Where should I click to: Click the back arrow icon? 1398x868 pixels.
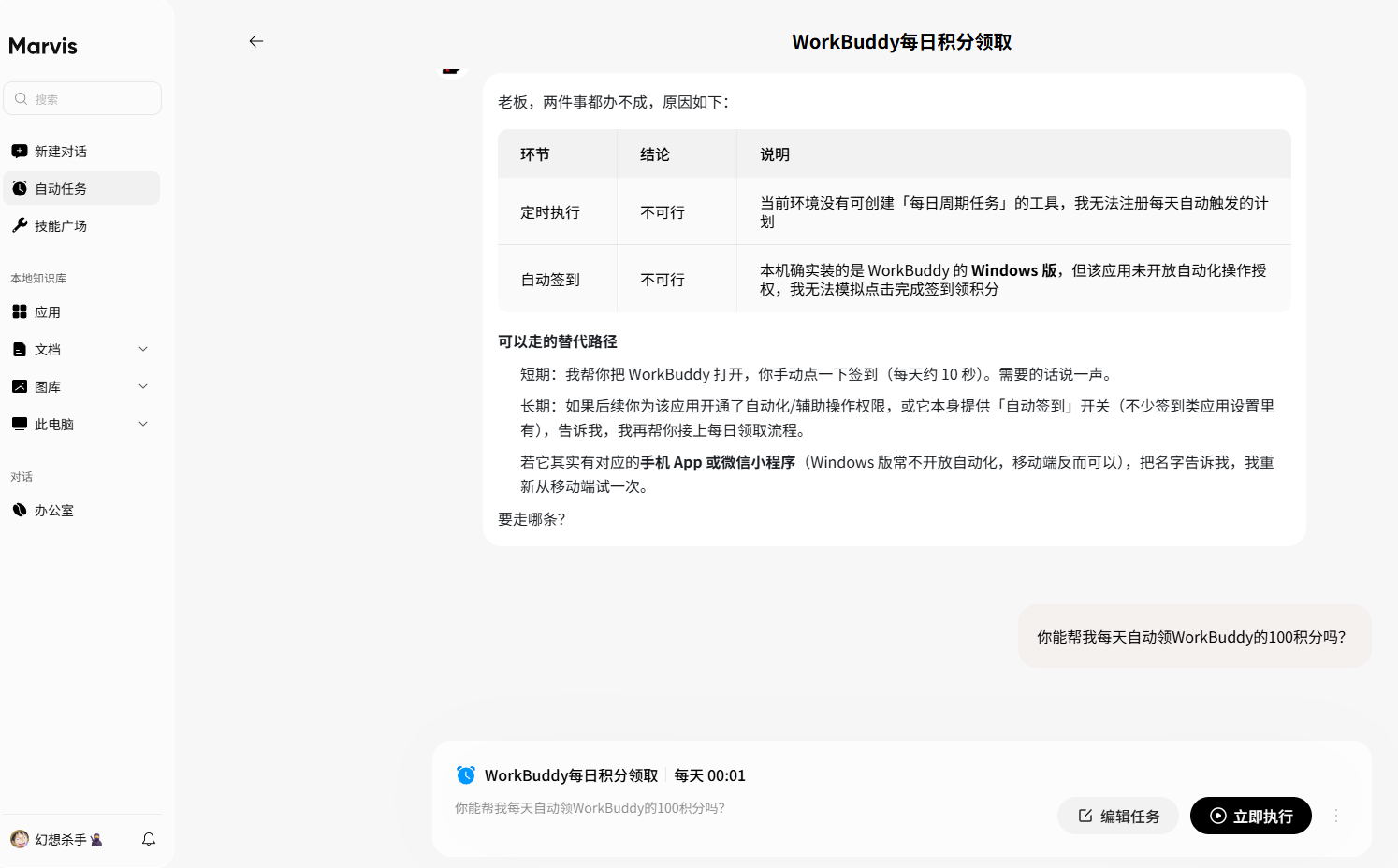255,41
